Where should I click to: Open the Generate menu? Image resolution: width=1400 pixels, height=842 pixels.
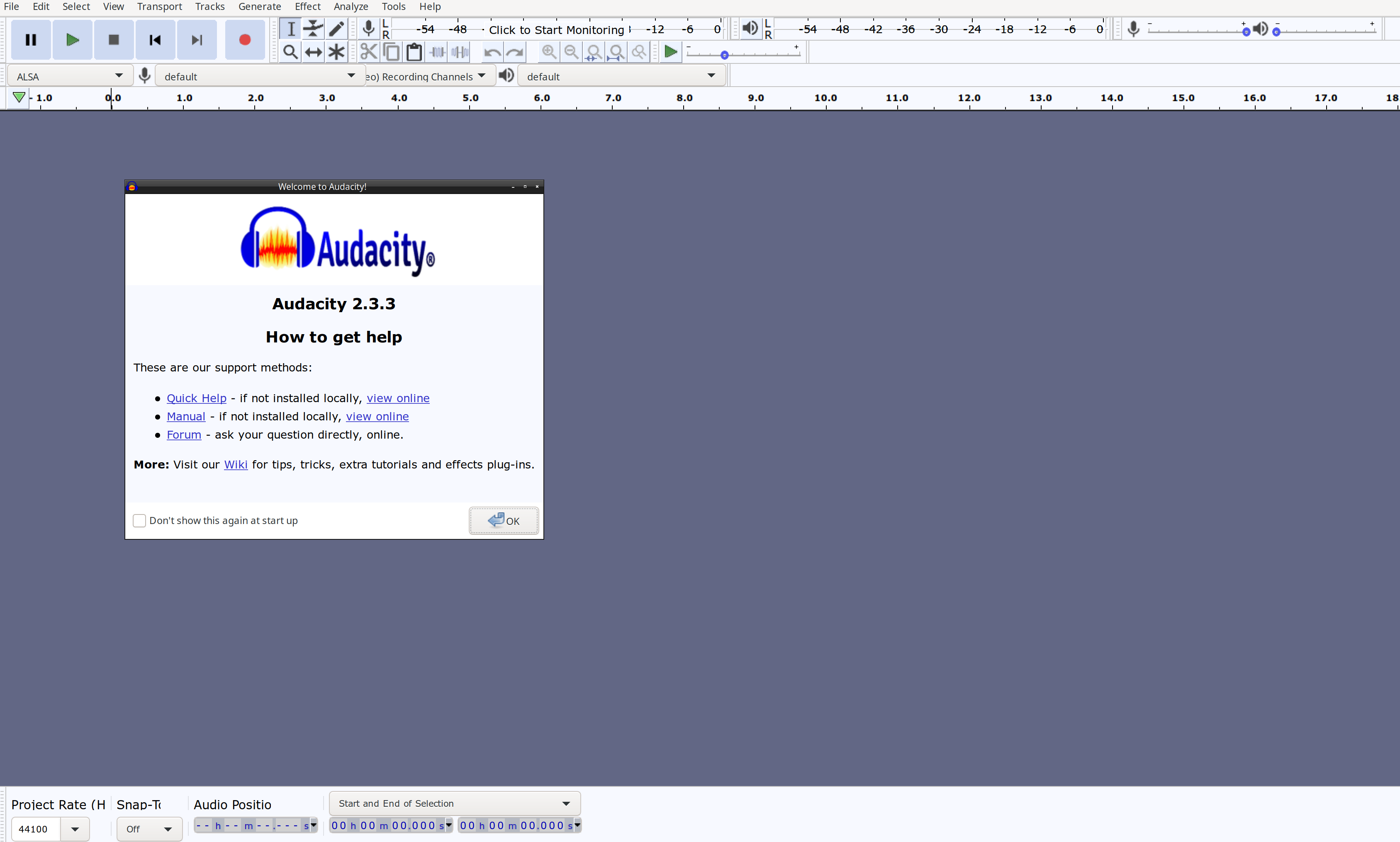click(x=259, y=6)
